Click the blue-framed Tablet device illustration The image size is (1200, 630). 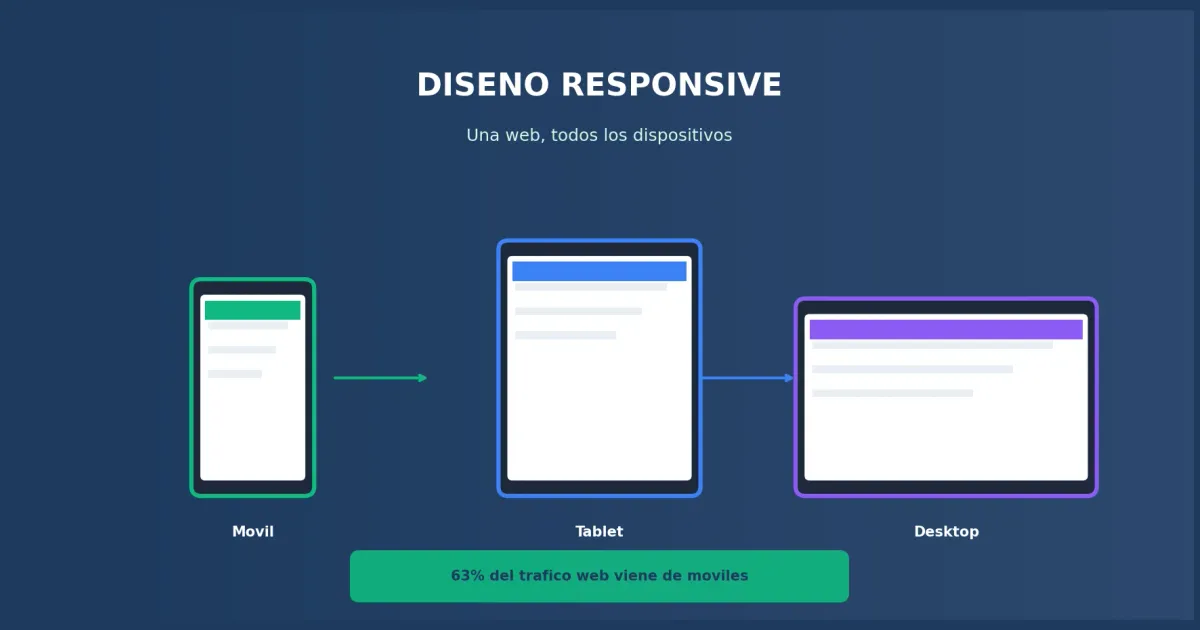[599, 368]
